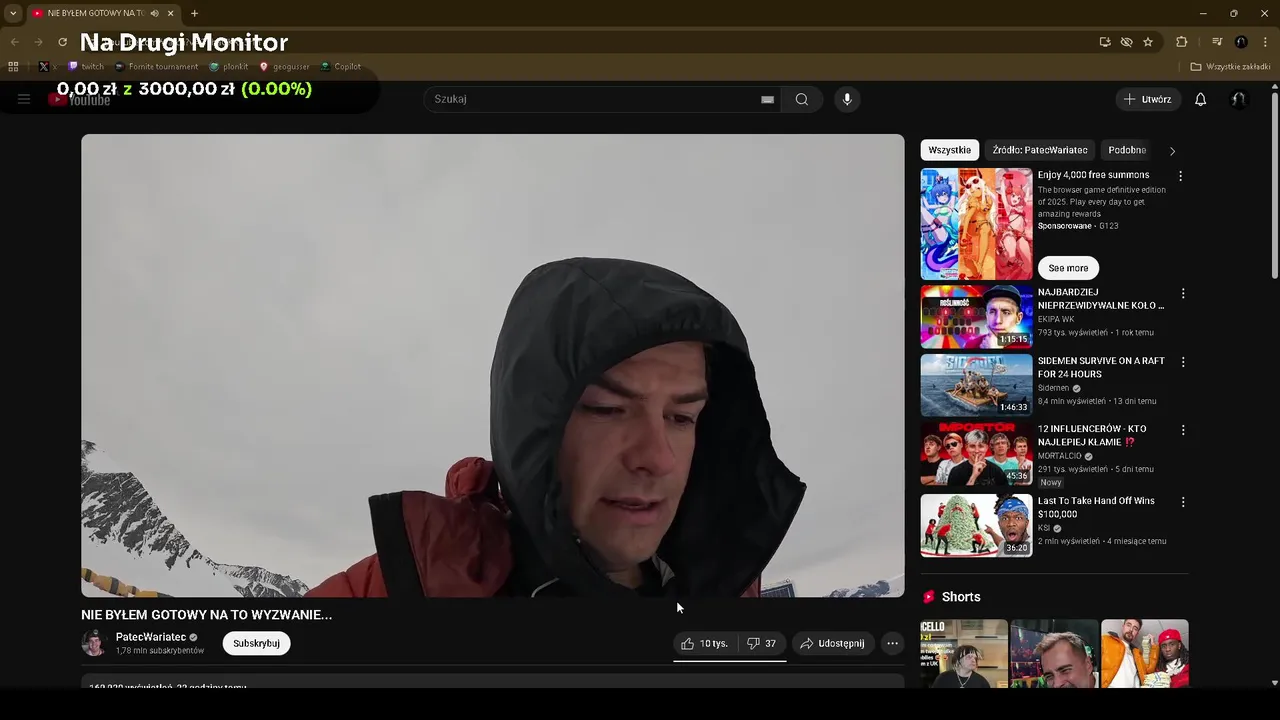The image size is (1280, 720).
Task: Reload the page in browser toolbar
Action: (x=62, y=42)
